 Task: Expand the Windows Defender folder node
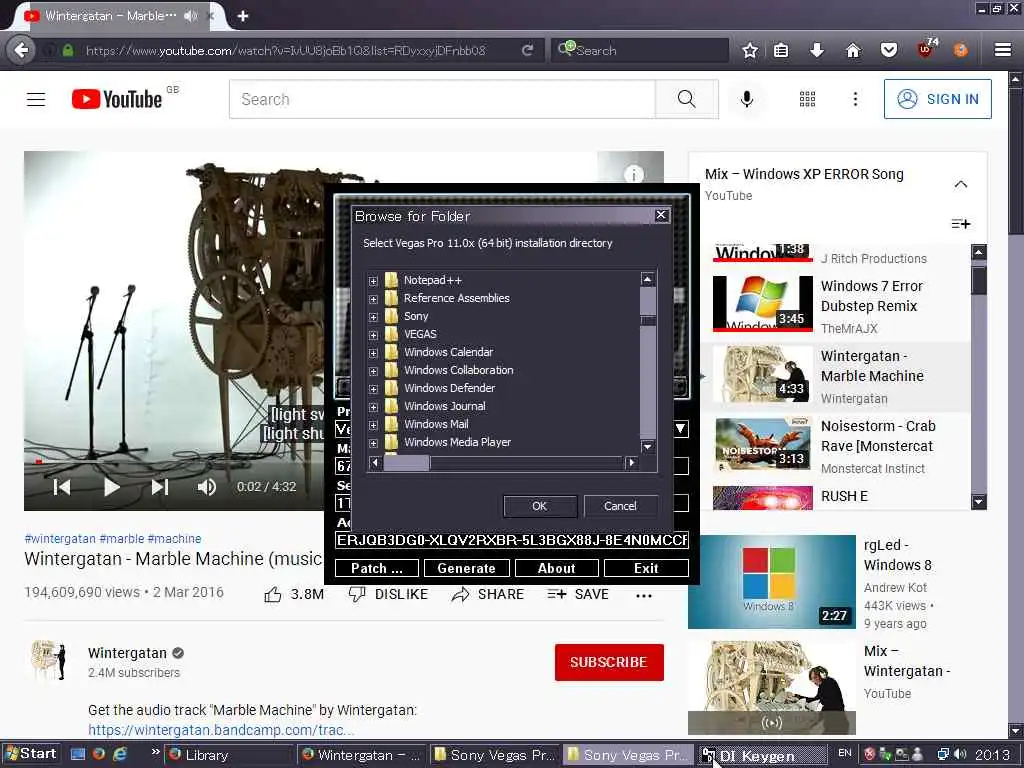pyautogui.click(x=373, y=389)
